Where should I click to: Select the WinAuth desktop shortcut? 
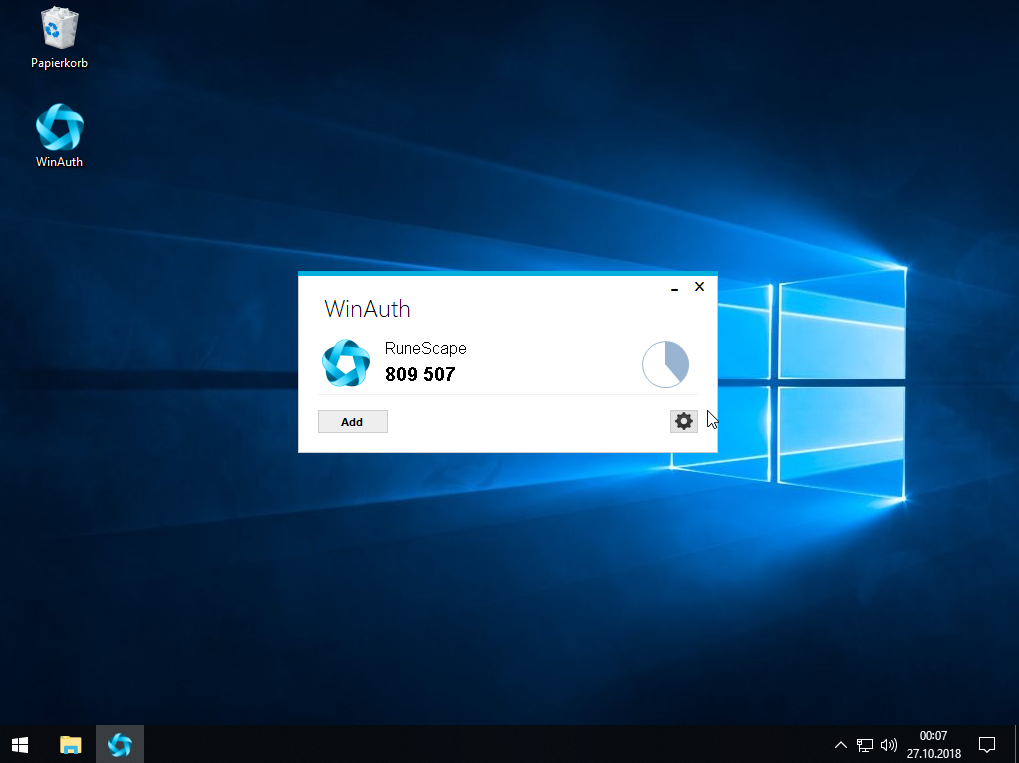pos(59,128)
